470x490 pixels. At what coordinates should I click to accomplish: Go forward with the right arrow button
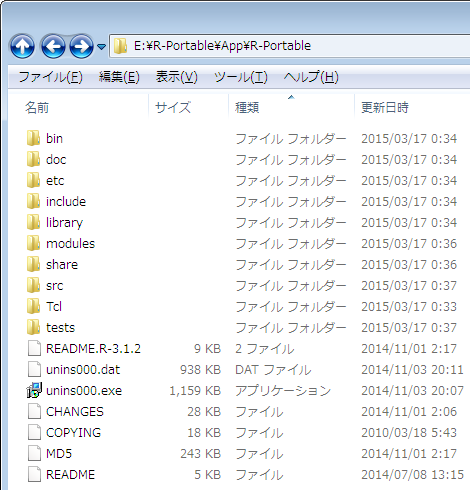pos(81,46)
